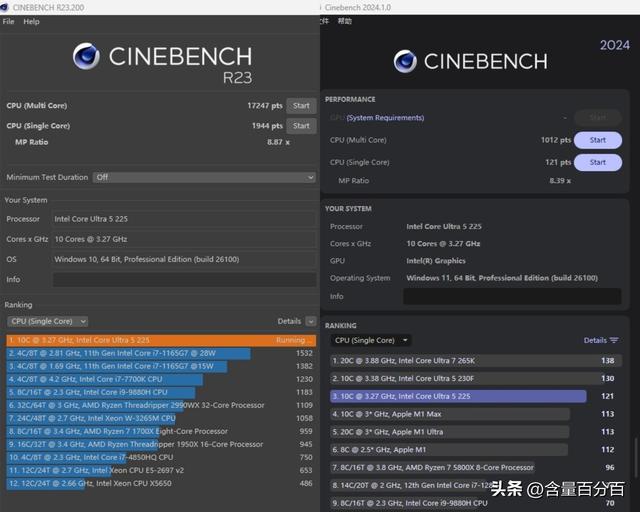Open the Minimum Test Duration dropdown

pyautogui.click(x=204, y=177)
